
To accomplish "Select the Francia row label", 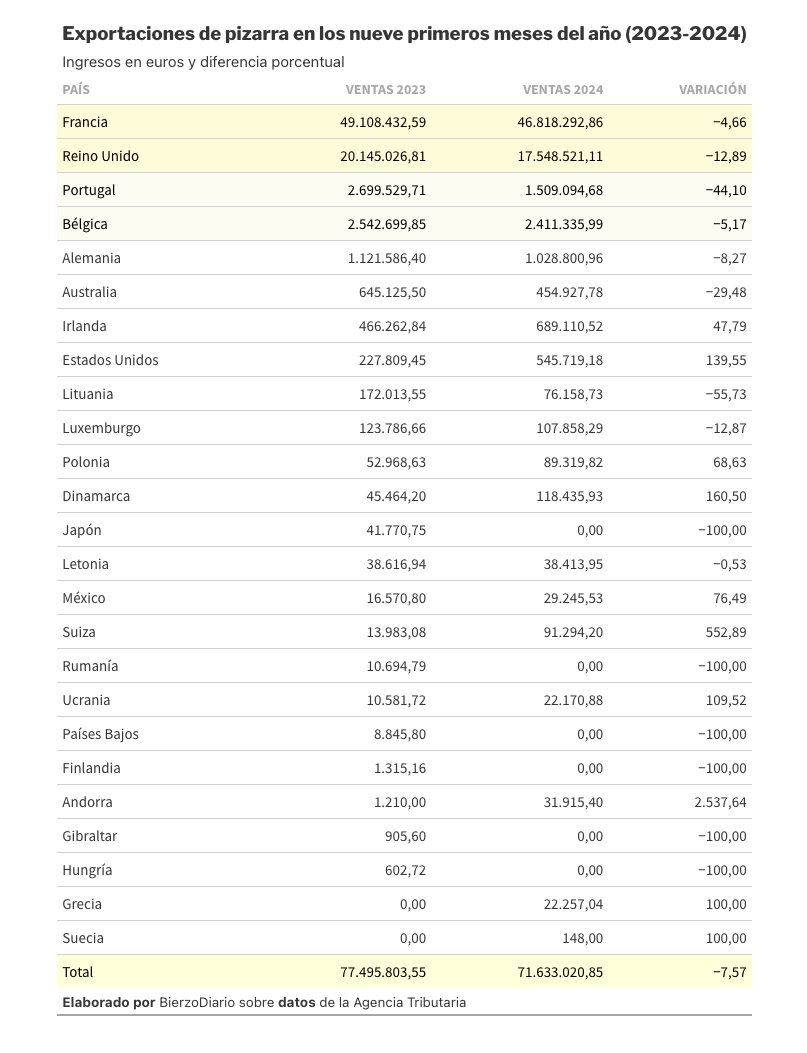I will click(85, 122).
